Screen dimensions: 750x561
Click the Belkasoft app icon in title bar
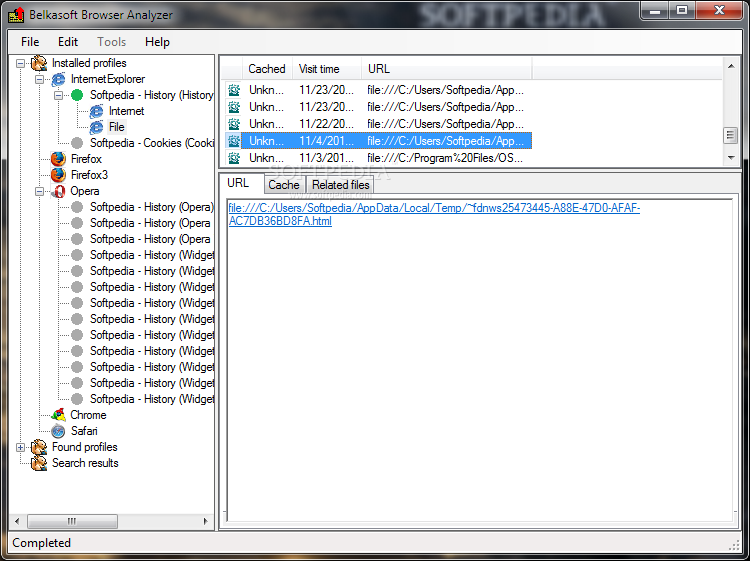(16, 15)
